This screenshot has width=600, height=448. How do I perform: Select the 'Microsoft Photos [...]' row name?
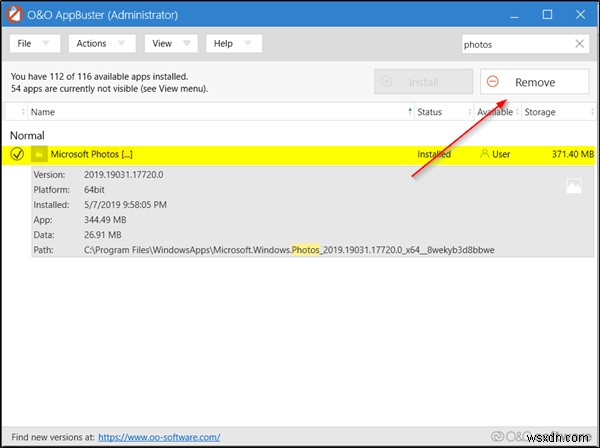91,154
